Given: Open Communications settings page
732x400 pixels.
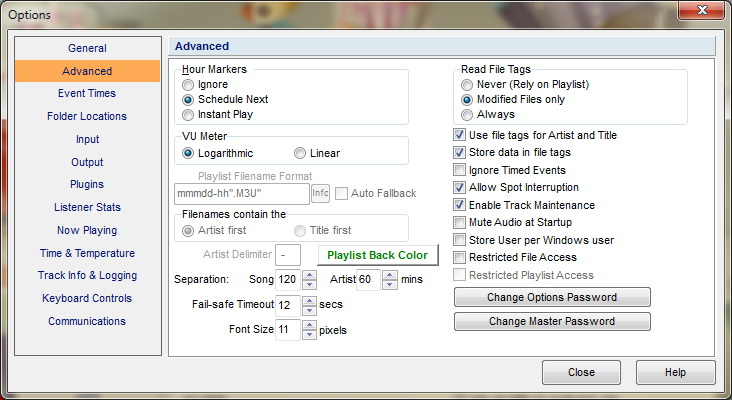Looking at the screenshot, I should (87, 321).
